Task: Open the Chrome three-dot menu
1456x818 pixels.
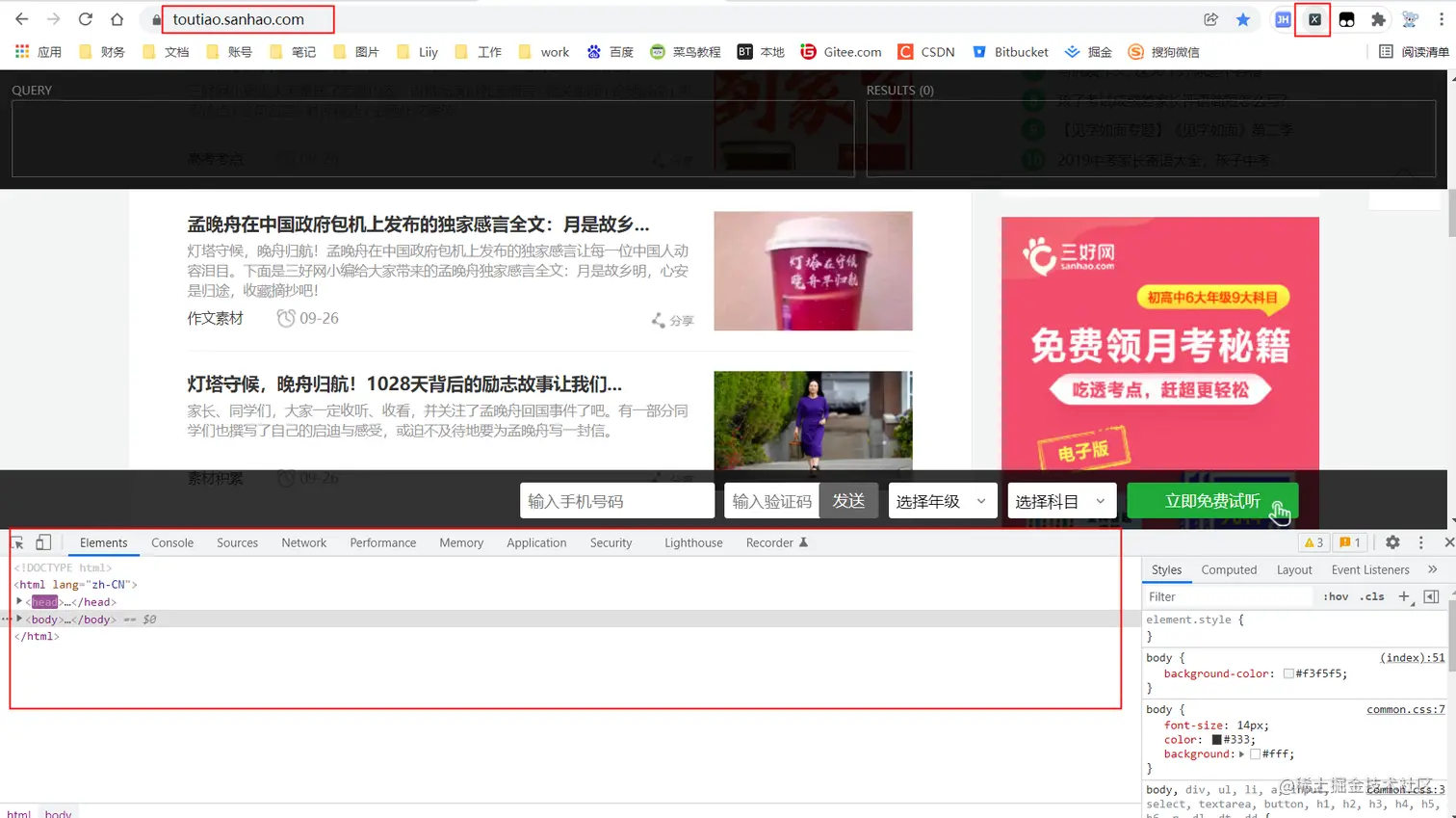Action: [1442, 19]
